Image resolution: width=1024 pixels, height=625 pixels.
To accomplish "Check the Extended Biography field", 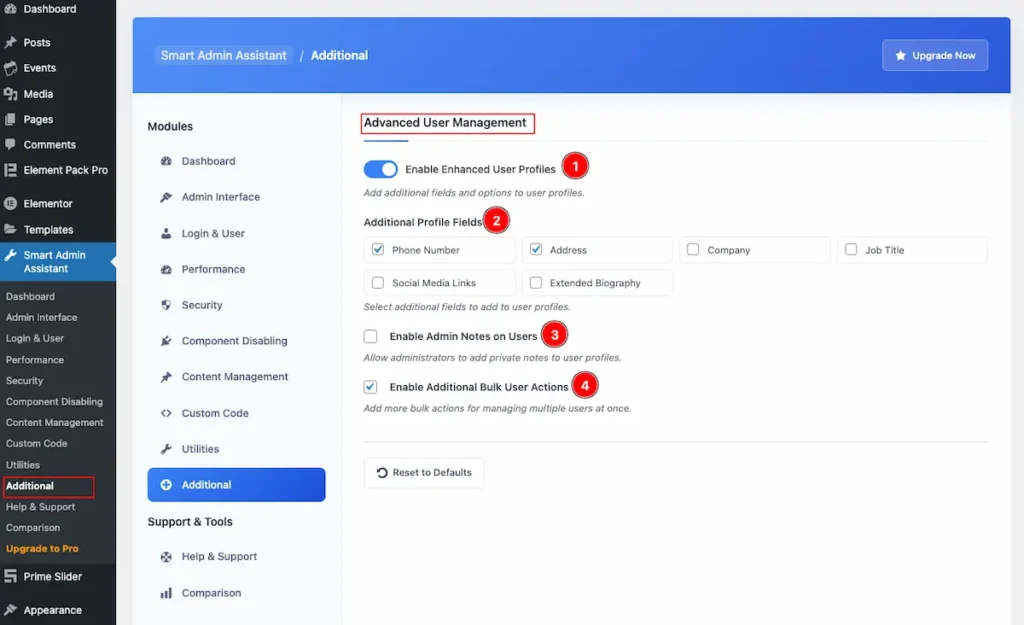I will click(536, 283).
